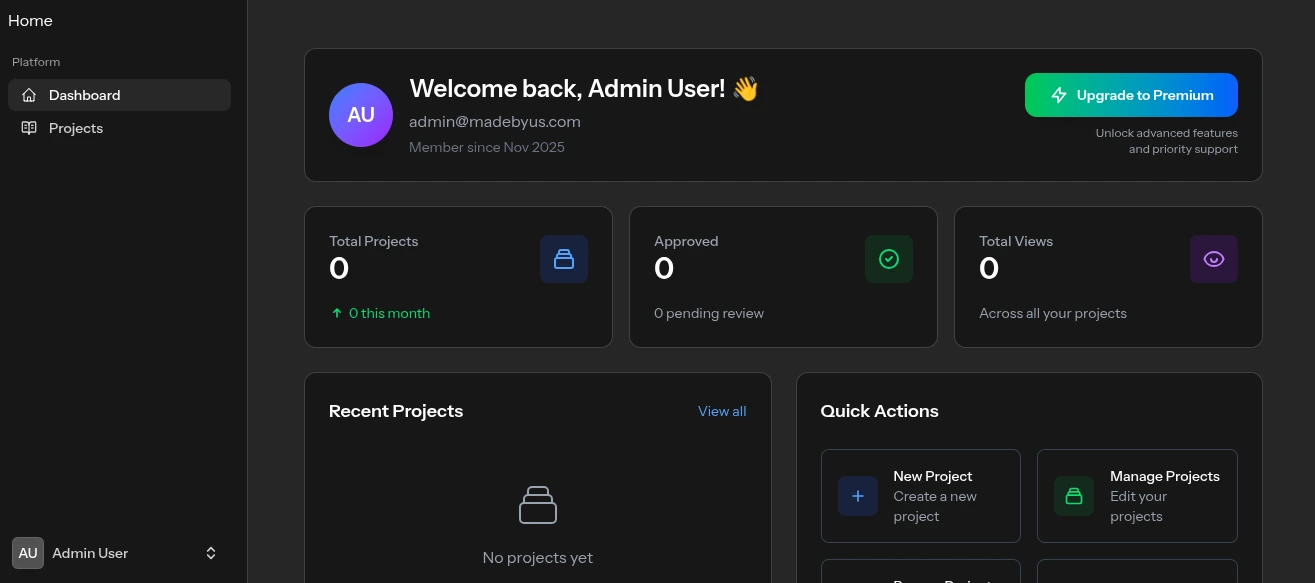Click the plus icon for New Project
Screen dimensions: 1315x583
(858, 496)
